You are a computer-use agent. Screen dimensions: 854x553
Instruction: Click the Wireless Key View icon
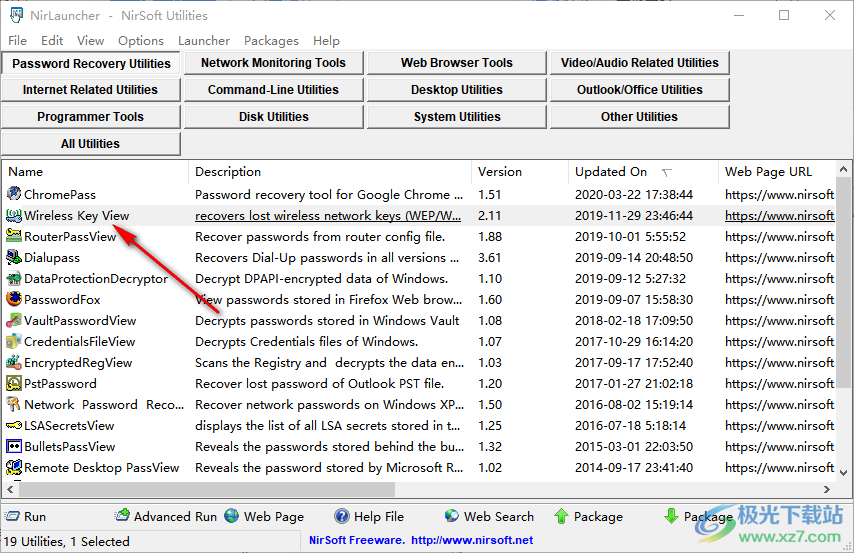14,215
